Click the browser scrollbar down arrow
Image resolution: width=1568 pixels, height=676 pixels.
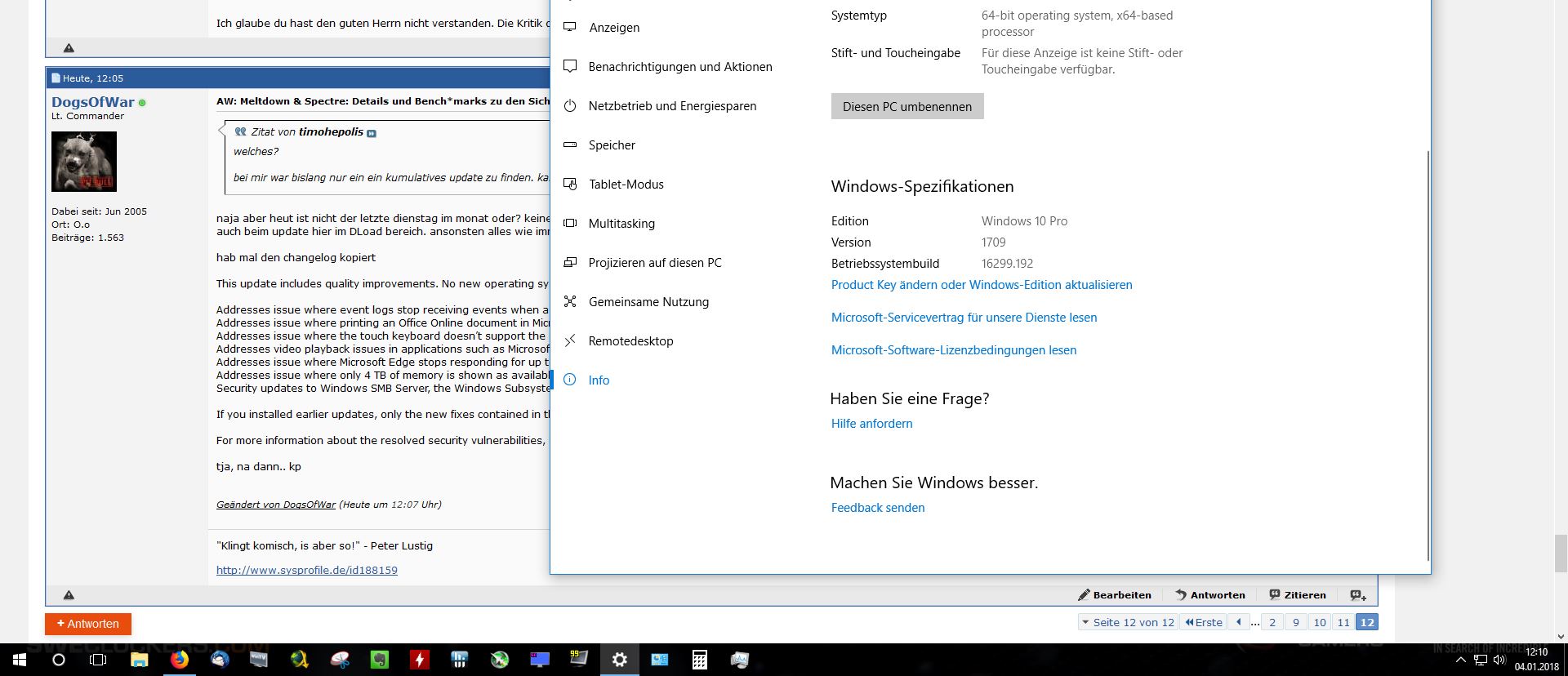tap(1561, 636)
